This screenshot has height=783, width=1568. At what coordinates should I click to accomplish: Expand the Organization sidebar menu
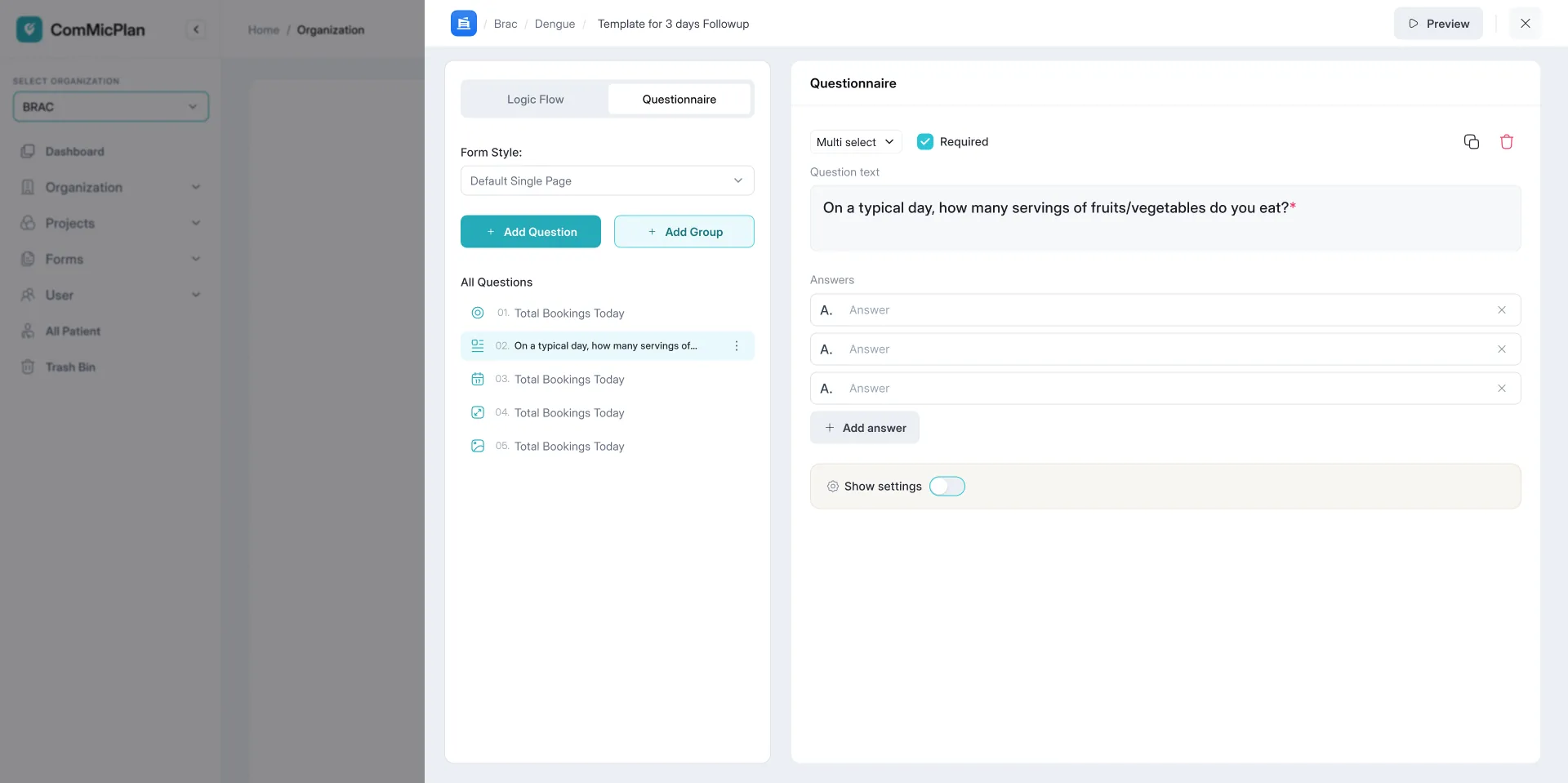click(x=110, y=188)
